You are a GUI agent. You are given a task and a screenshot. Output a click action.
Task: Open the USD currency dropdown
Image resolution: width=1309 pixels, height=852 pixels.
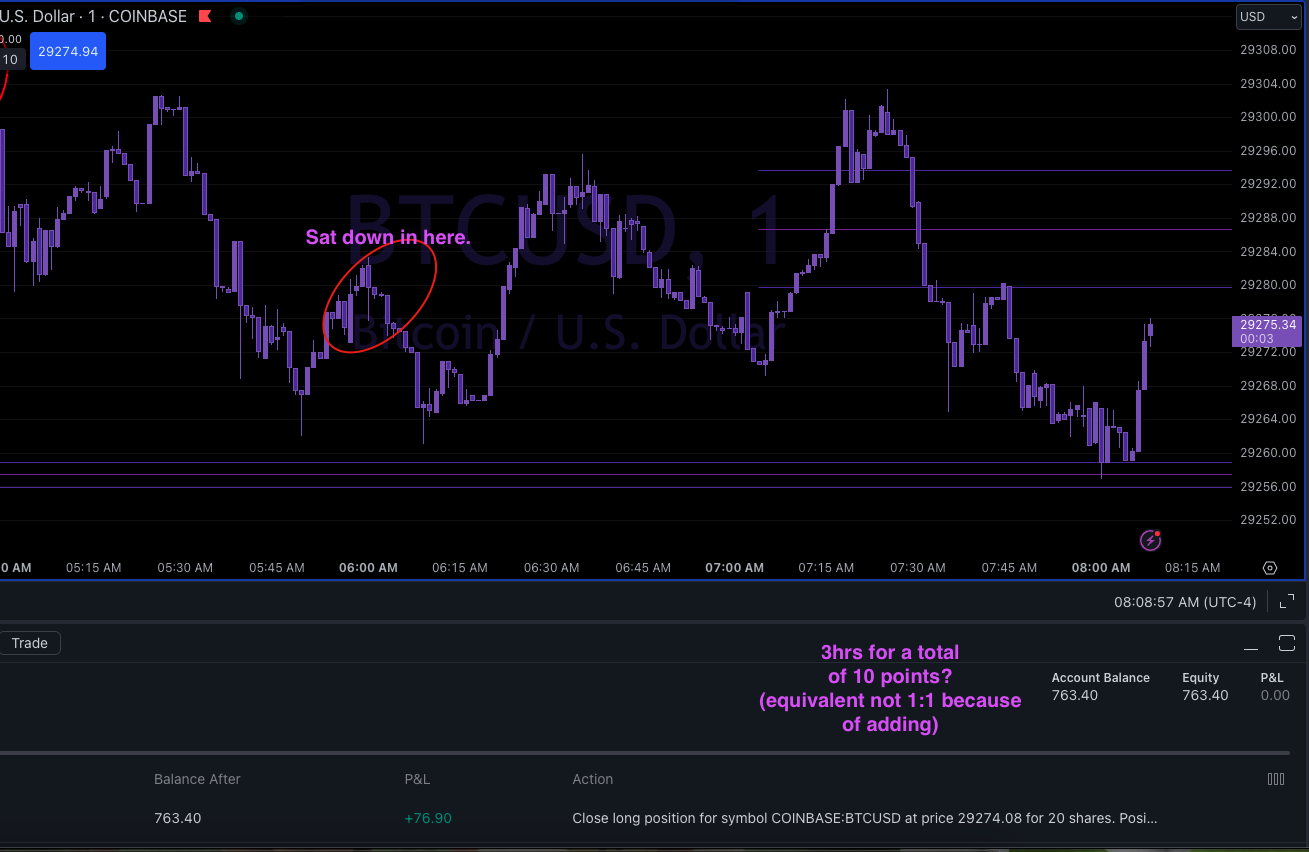point(1268,16)
